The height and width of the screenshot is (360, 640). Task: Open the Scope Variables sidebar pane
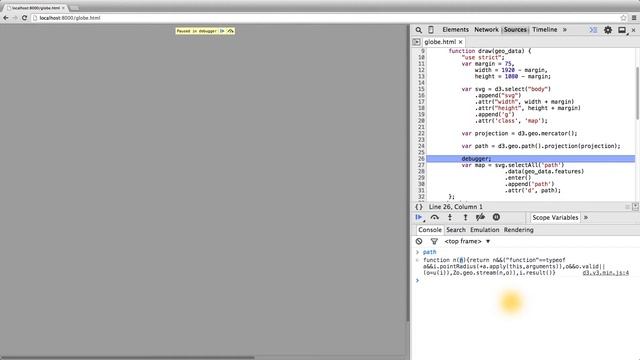coord(555,218)
